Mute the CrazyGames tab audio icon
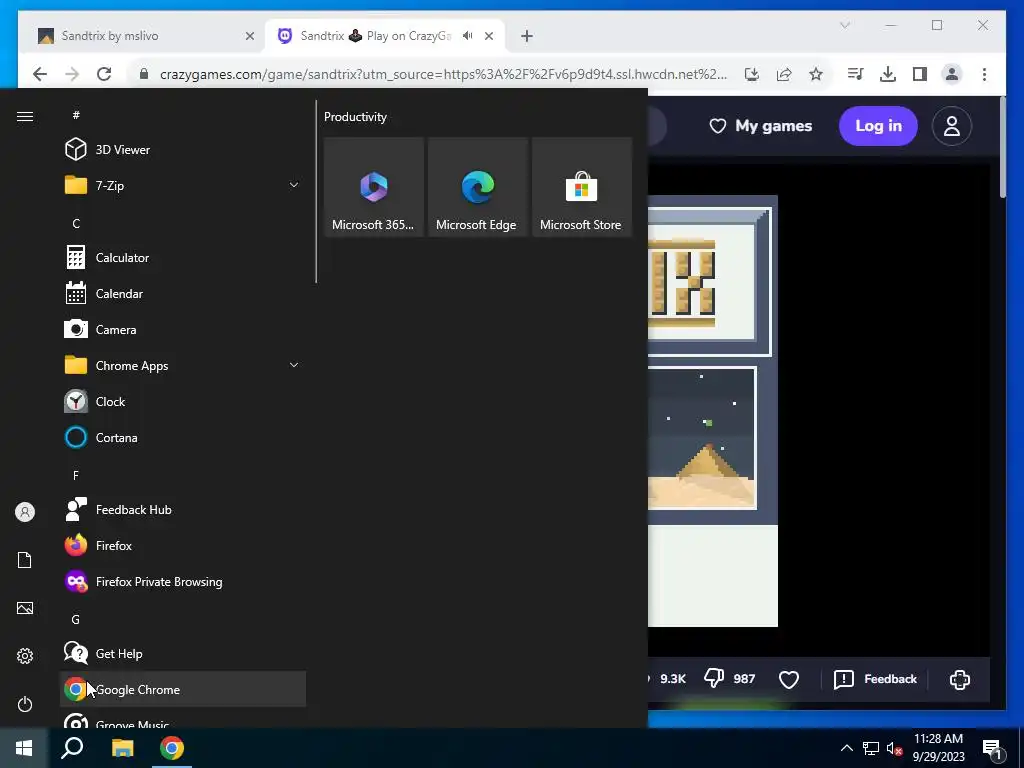The width and height of the screenshot is (1024, 768). coord(468,36)
